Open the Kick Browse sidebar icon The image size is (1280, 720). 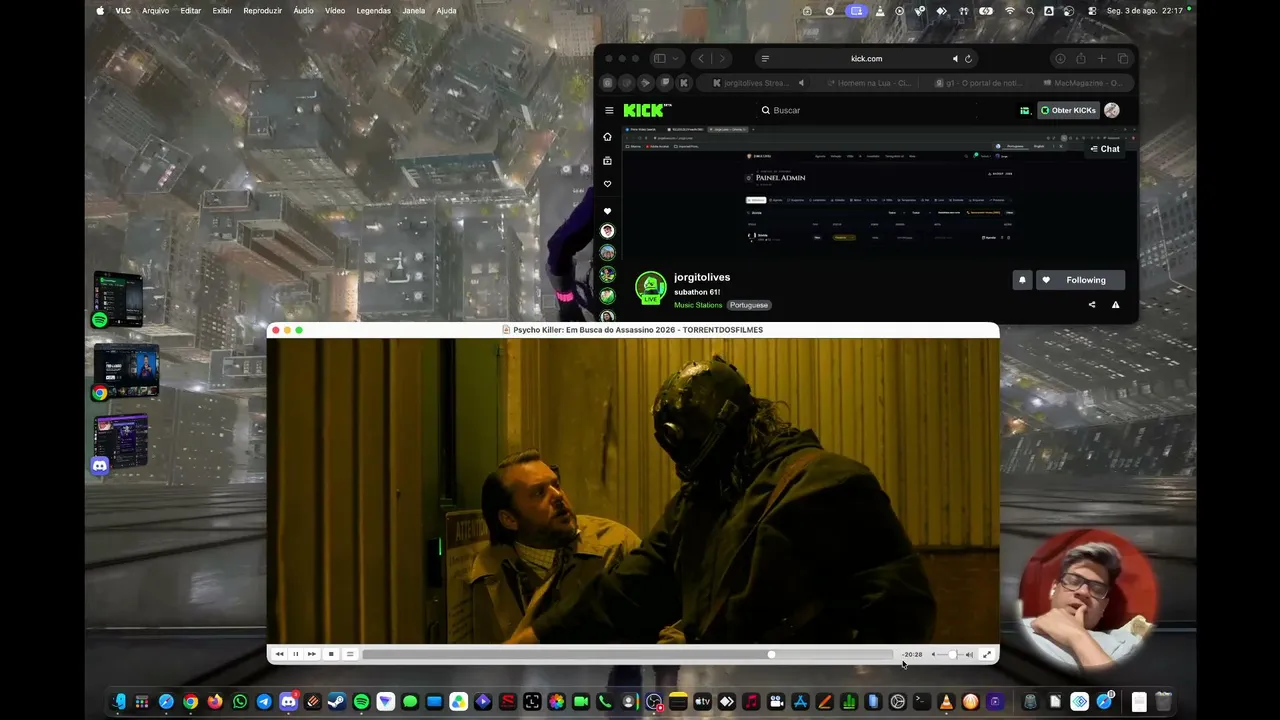tap(607, 161)
